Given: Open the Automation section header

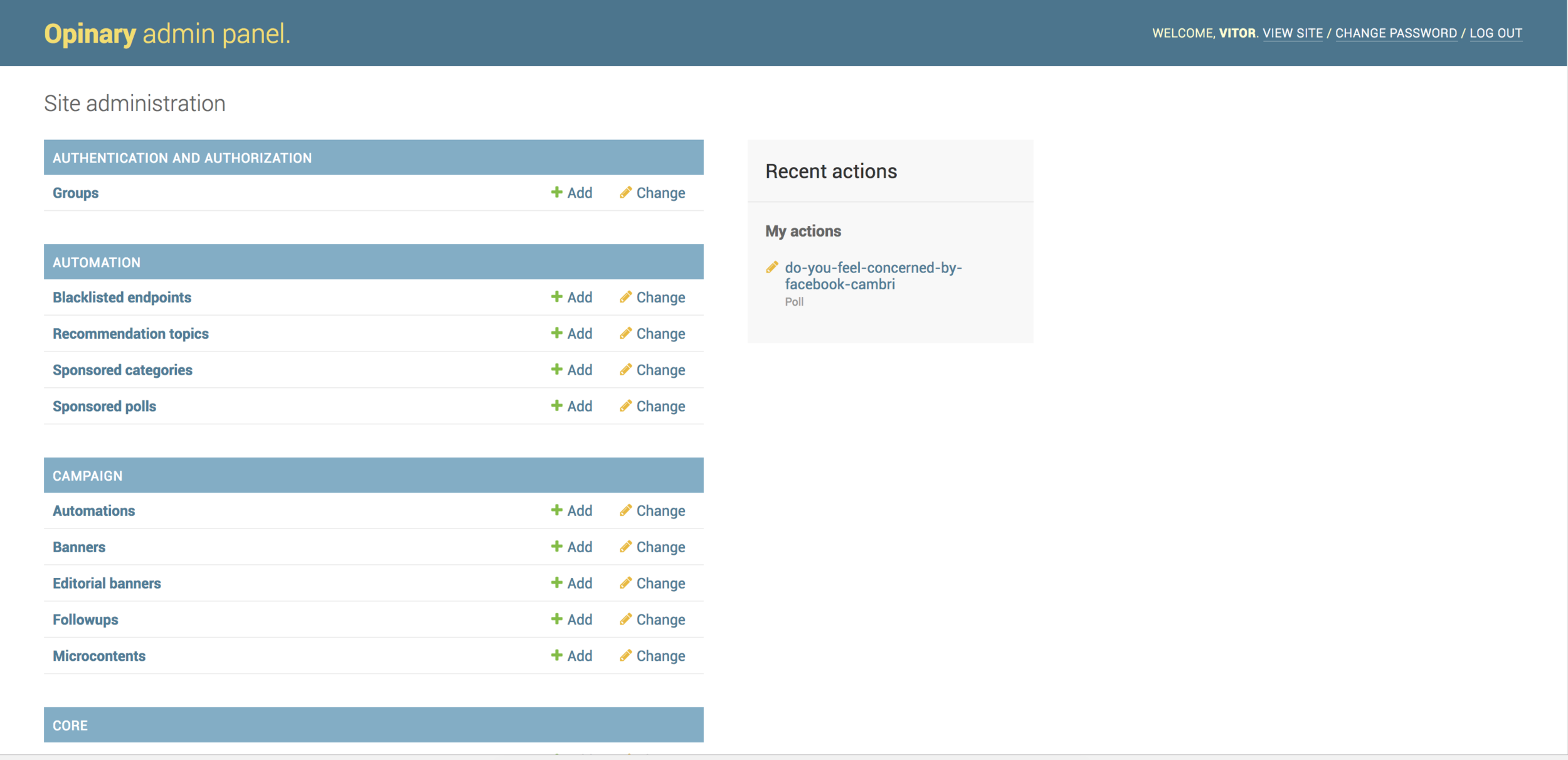Looking at the screenshot, I should coord(97,262).
